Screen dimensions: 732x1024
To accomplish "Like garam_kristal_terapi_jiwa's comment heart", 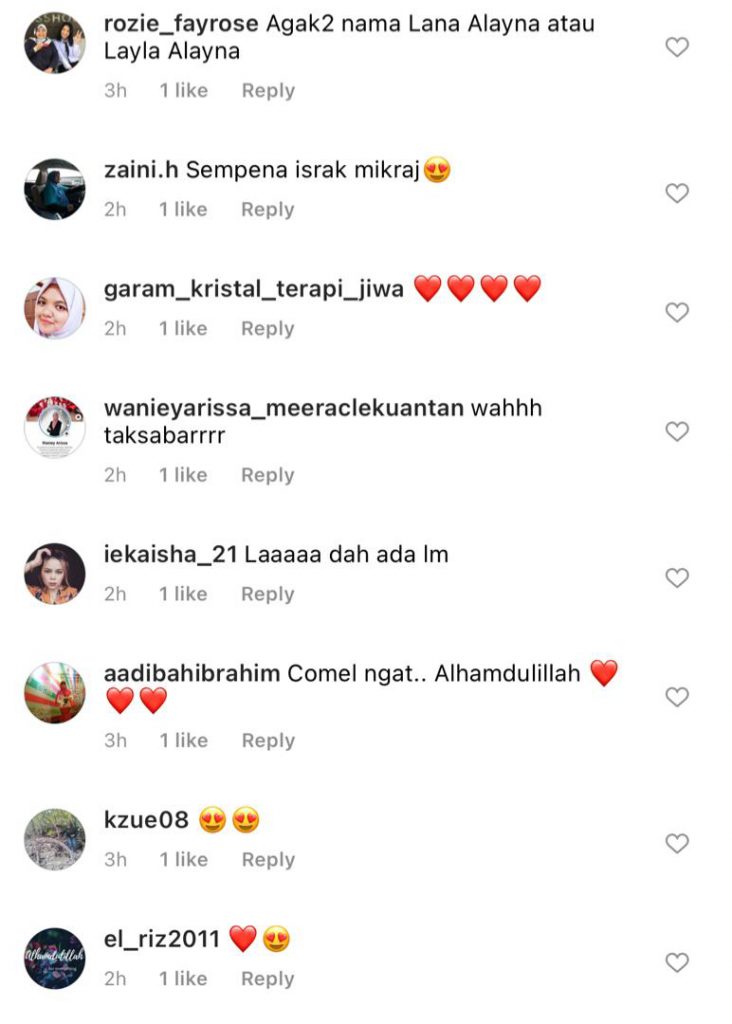I will point(677,312).
